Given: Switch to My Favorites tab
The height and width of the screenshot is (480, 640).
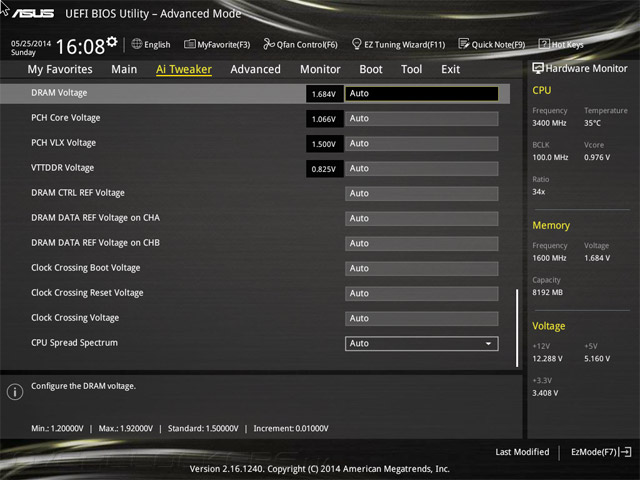Looking at the screenshot, I should point(60,69).
